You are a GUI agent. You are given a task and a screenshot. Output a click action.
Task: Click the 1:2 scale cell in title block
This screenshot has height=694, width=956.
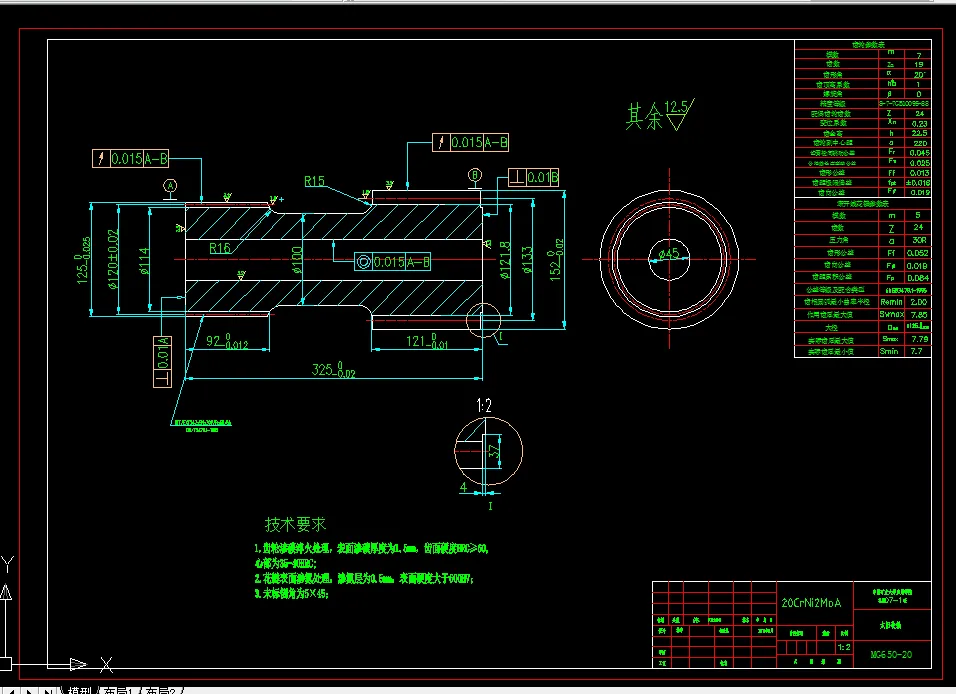coord(844,647)
